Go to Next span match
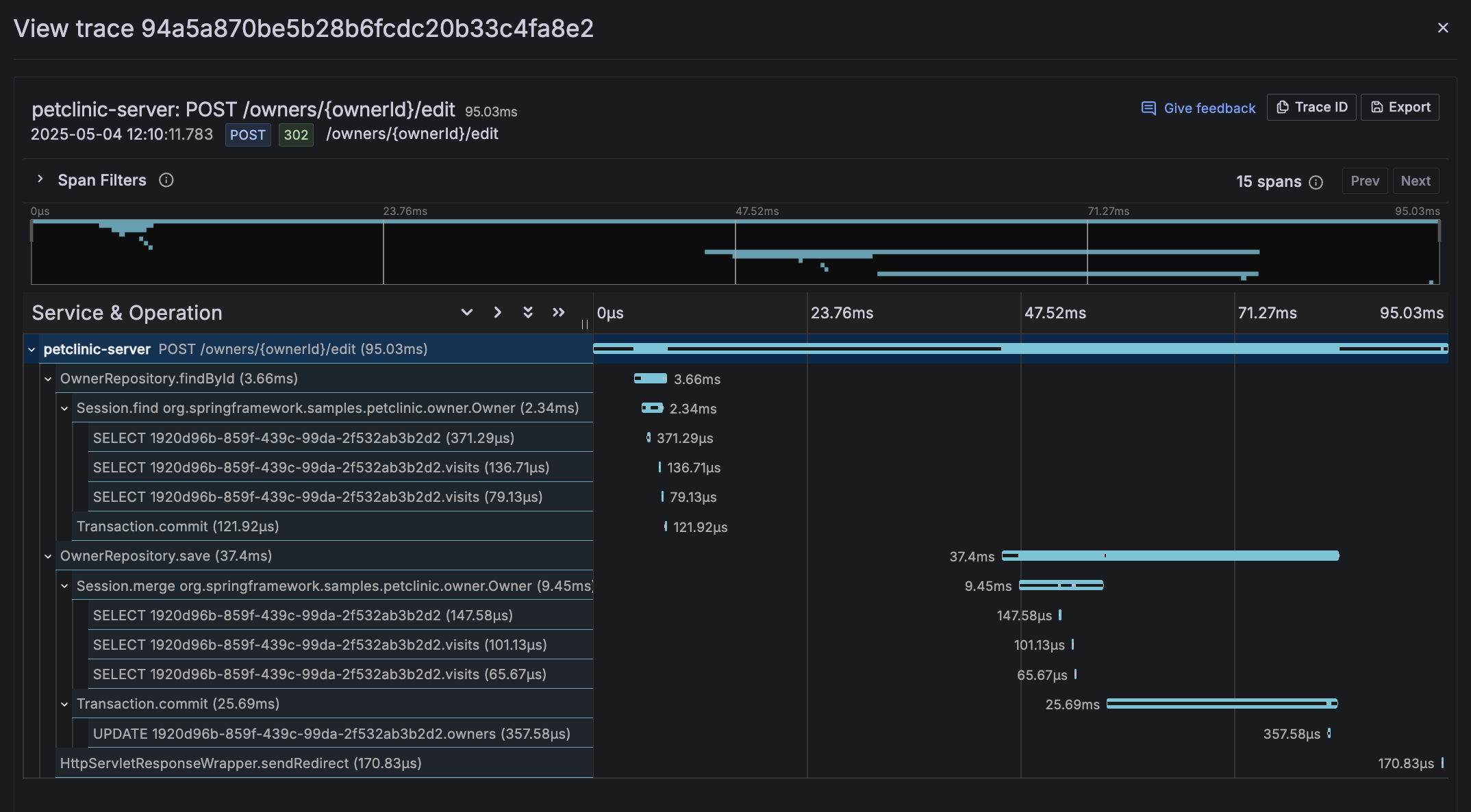Viewport: 1471px width, 812px height. [1416, 181]
